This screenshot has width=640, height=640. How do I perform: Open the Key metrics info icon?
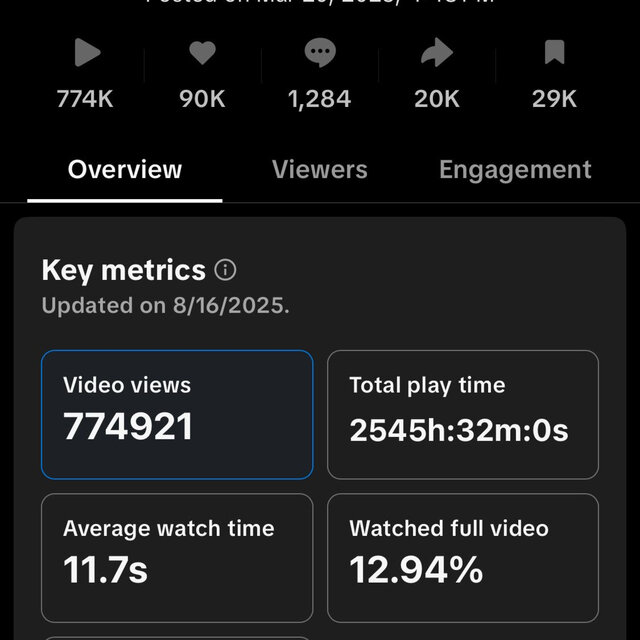(x=225, y=270)
